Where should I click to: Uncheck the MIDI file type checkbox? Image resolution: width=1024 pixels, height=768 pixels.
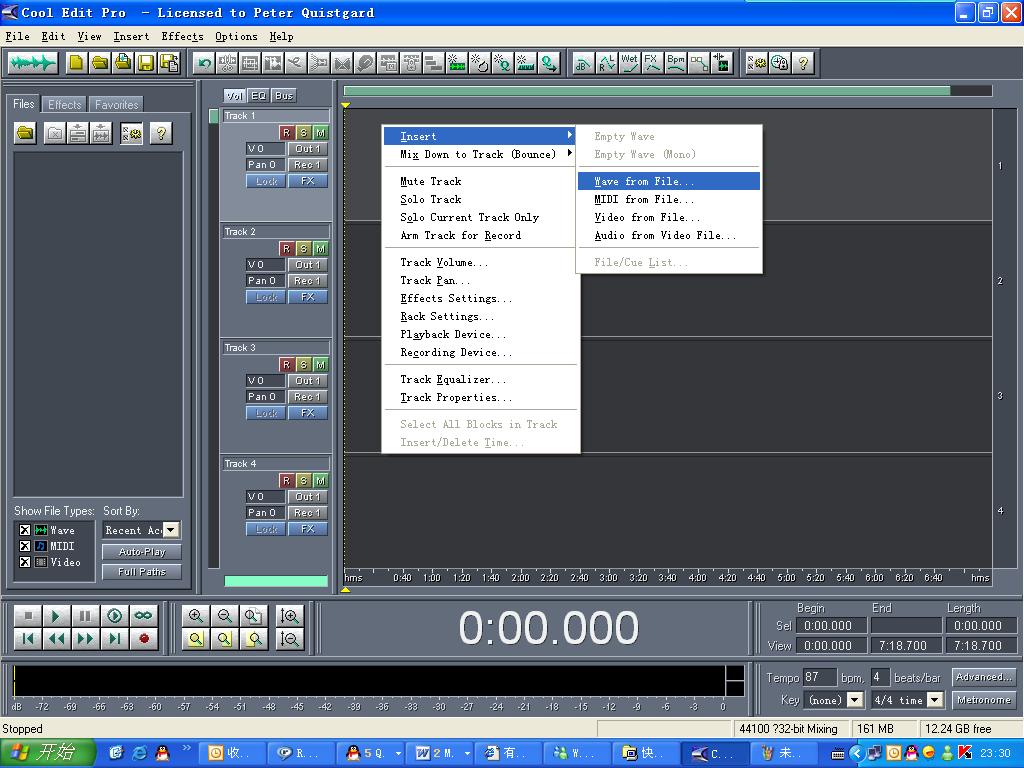point(25,546)
